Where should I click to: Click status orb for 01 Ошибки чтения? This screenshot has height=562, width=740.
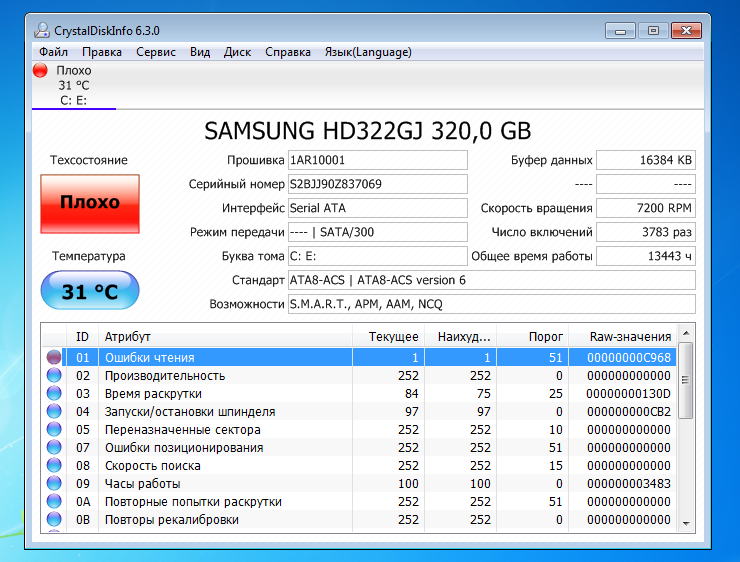pos(54,357)
